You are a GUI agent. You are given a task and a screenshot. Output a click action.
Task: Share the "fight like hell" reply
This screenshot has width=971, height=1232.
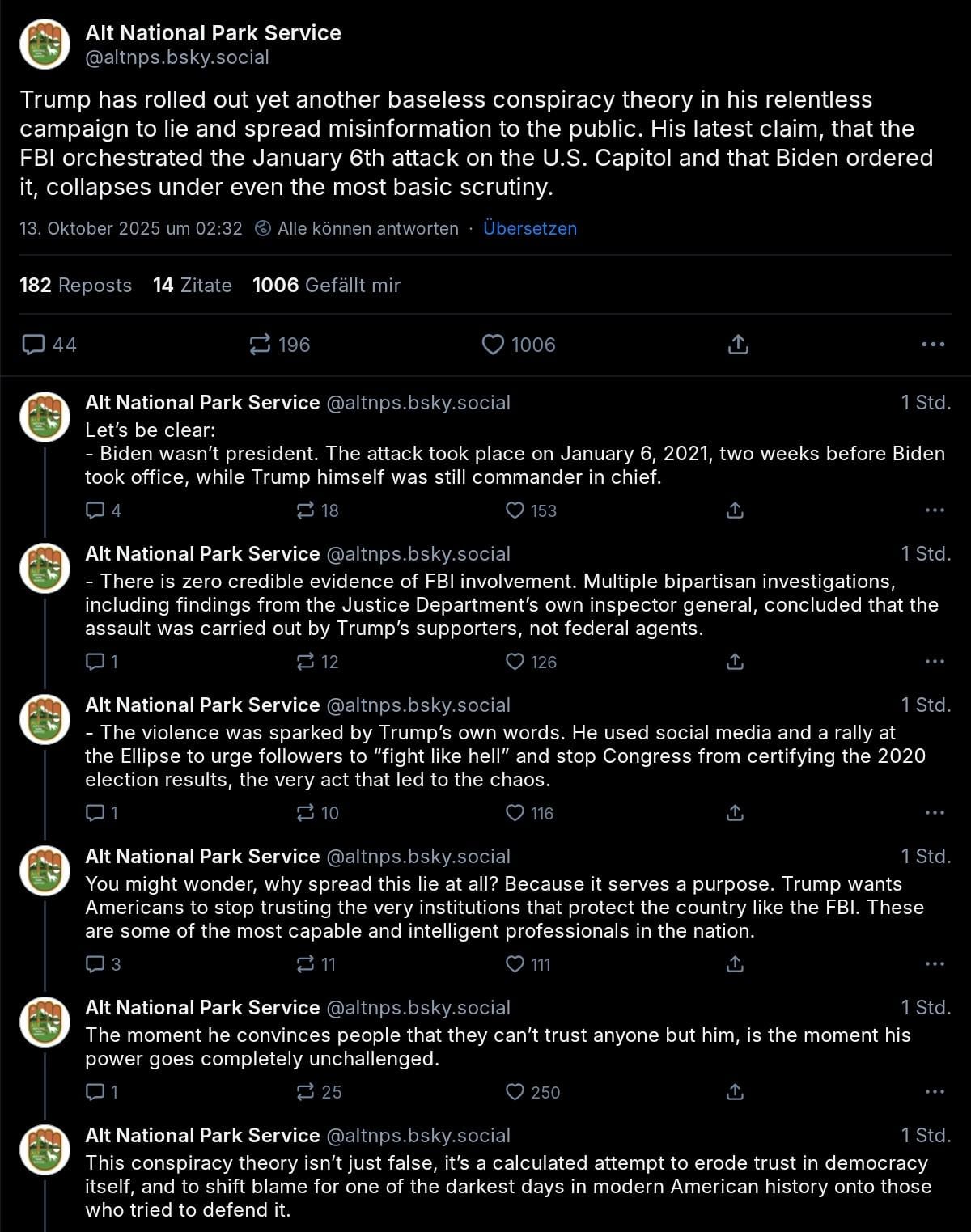[735, 812]
